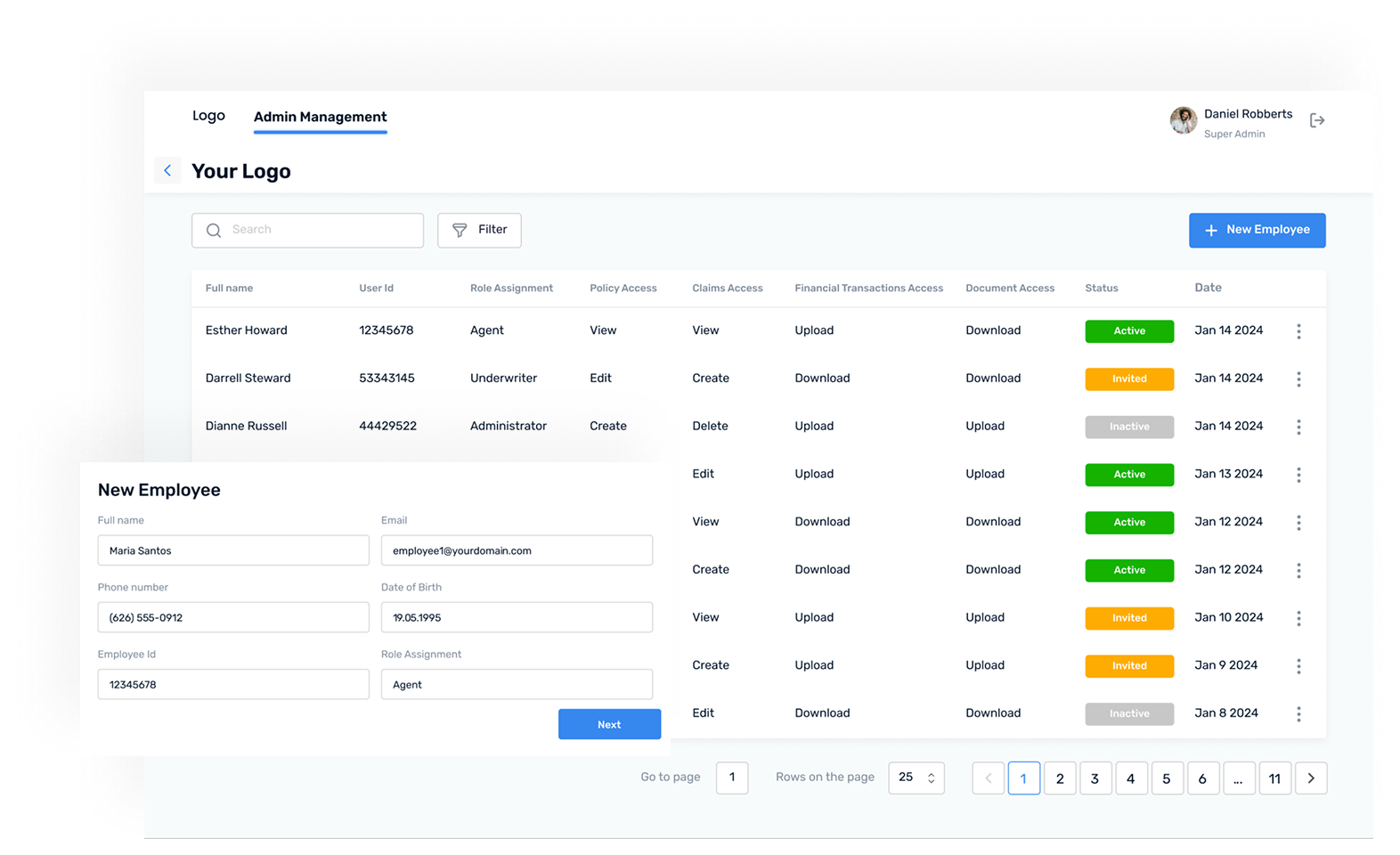This screenshot has width=1400, height=855.
Task: Click the New Employee button
Action: click(1257, 230)
